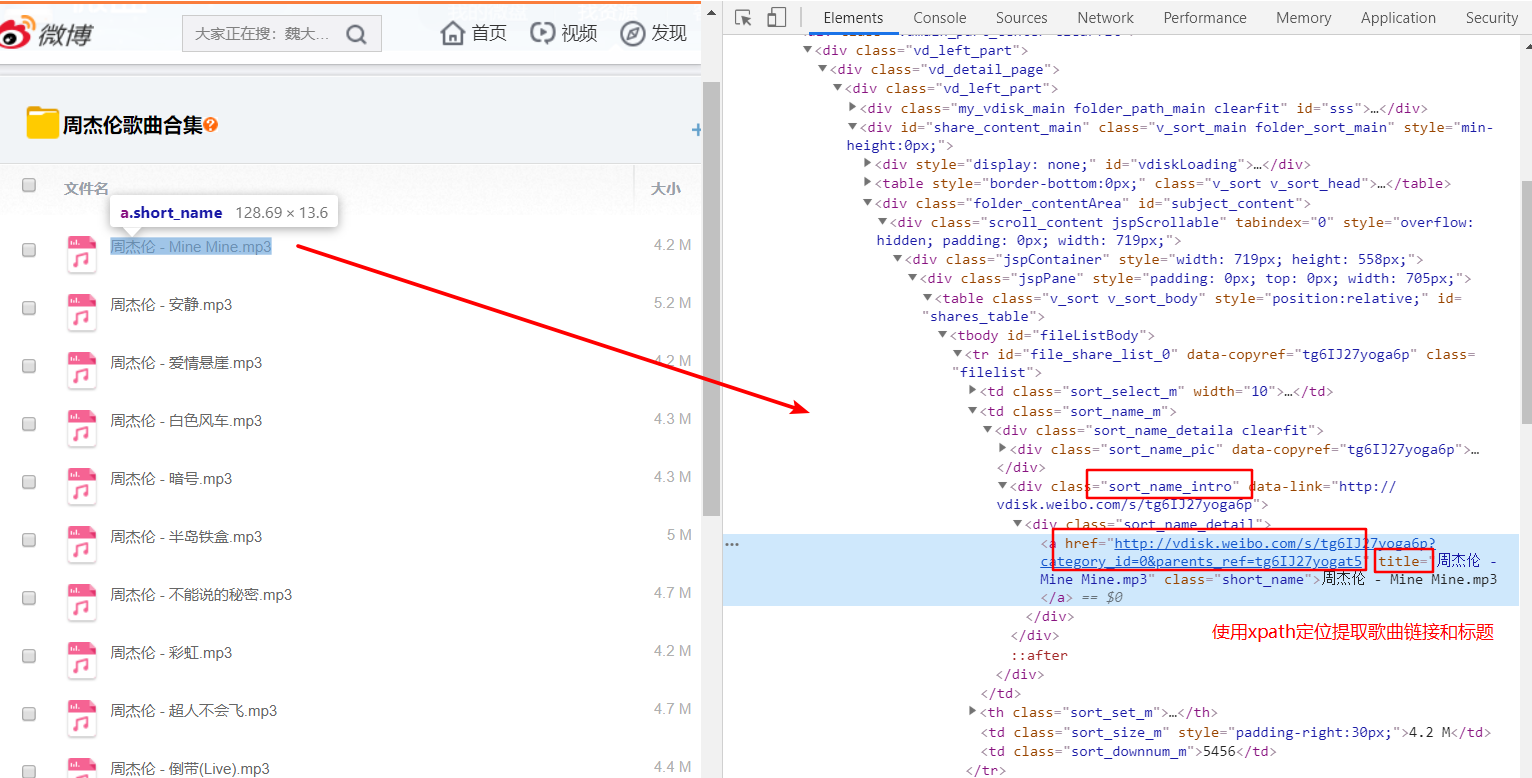The height and width of the screenshot is (778, 1532).
Task: Click the yellow folder icon beside 周杰伦歌曲合集
Action: (x=42, y=123)
